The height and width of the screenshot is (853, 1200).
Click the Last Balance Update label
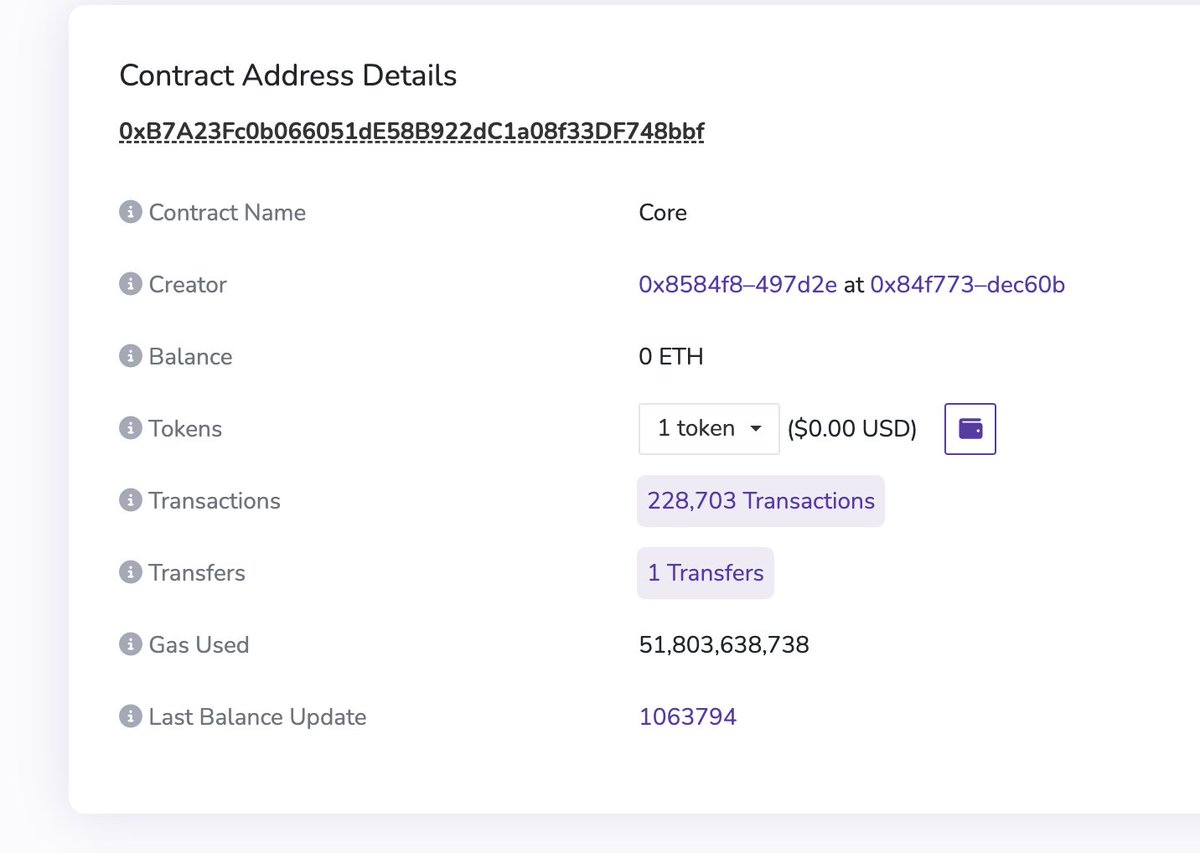pyautogui.click(x=257, y=717)
